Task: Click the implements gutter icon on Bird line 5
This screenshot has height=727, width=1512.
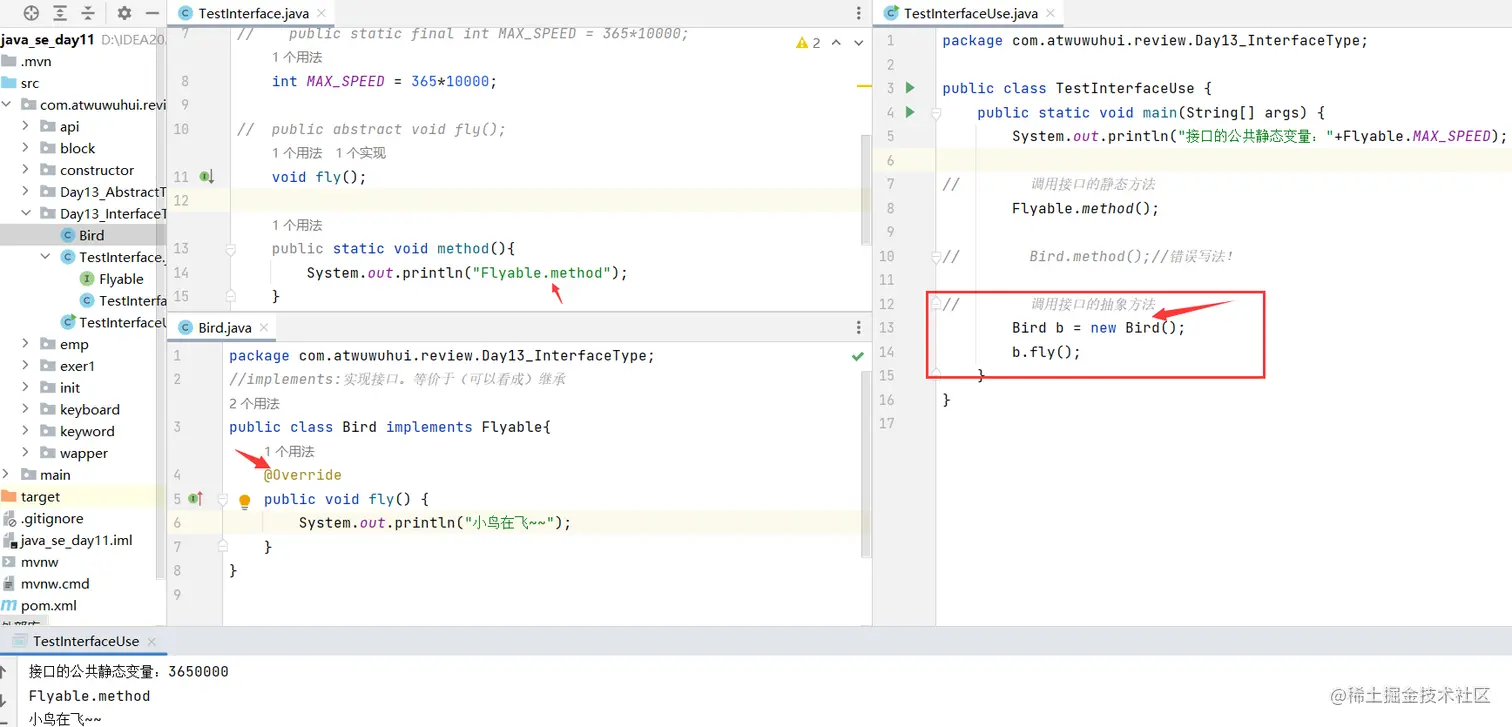Action: (196, 498)
